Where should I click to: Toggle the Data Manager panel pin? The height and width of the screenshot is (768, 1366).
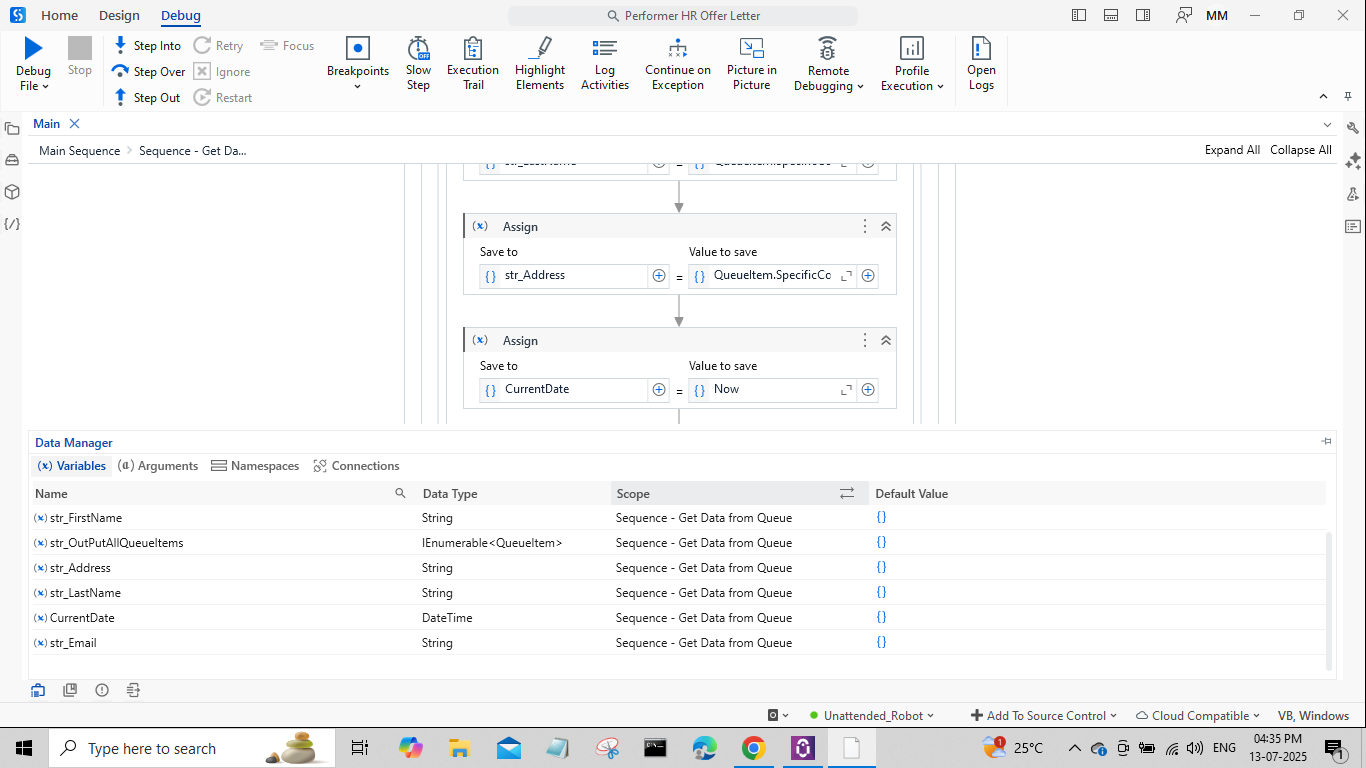pos(1326,441)
